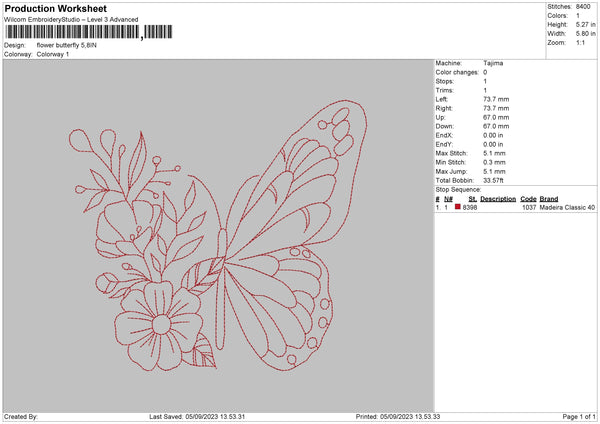600x424 pixels.
Task: Click the Created By label
Action: [x=21, y=417]
